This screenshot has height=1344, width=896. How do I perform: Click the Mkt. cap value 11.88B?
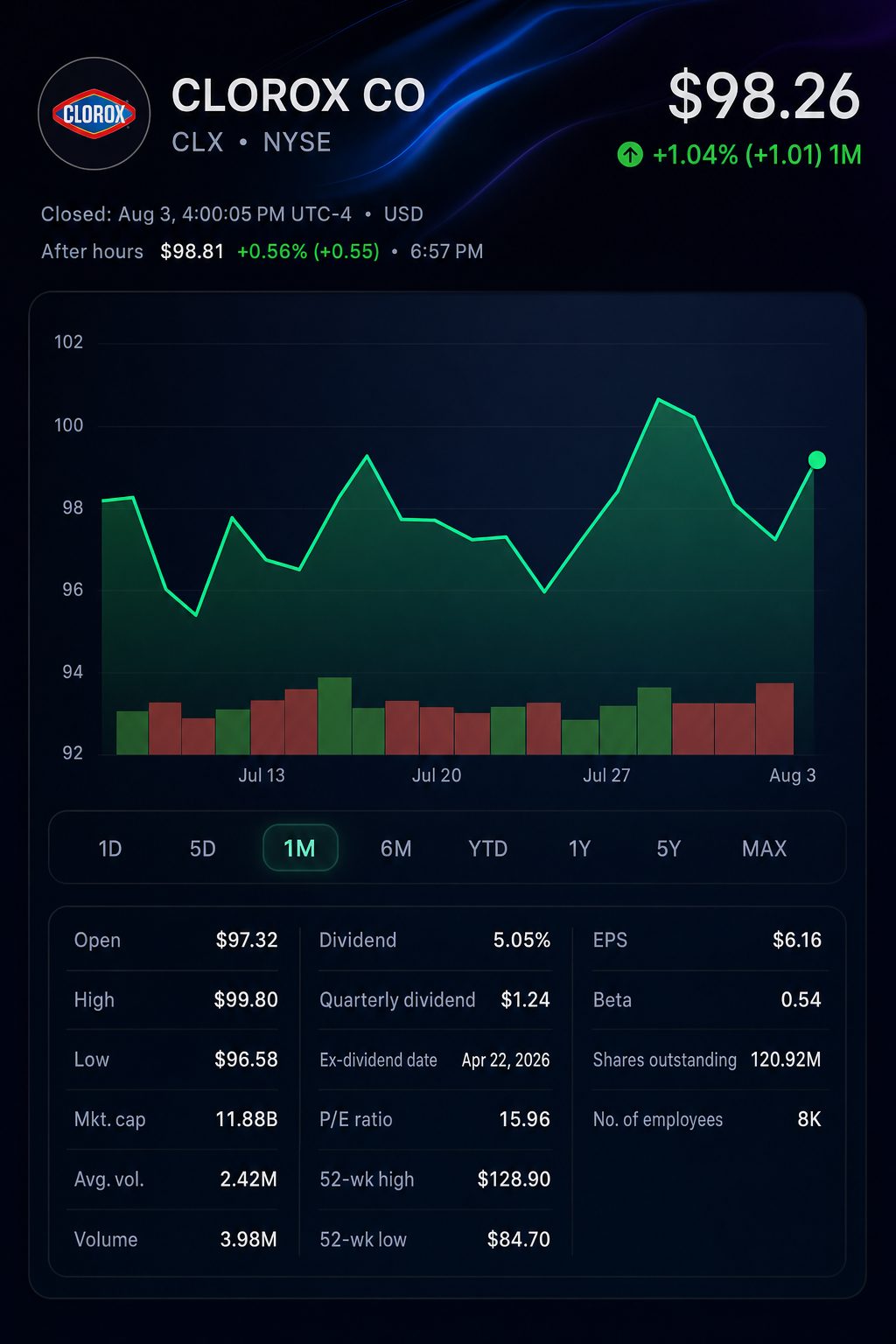click(x=247, y=1119)
